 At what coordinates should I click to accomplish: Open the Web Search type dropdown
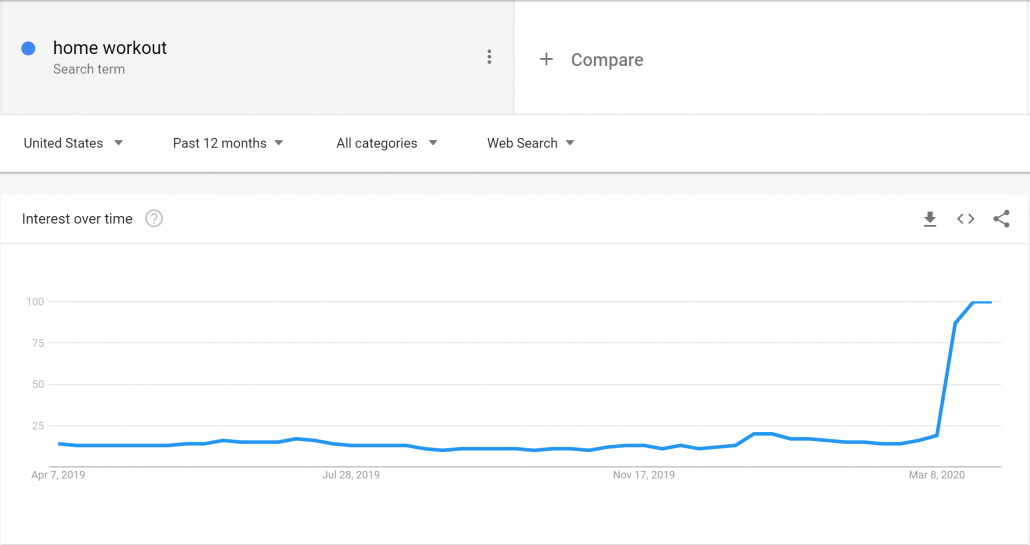[x=531, y=143]
